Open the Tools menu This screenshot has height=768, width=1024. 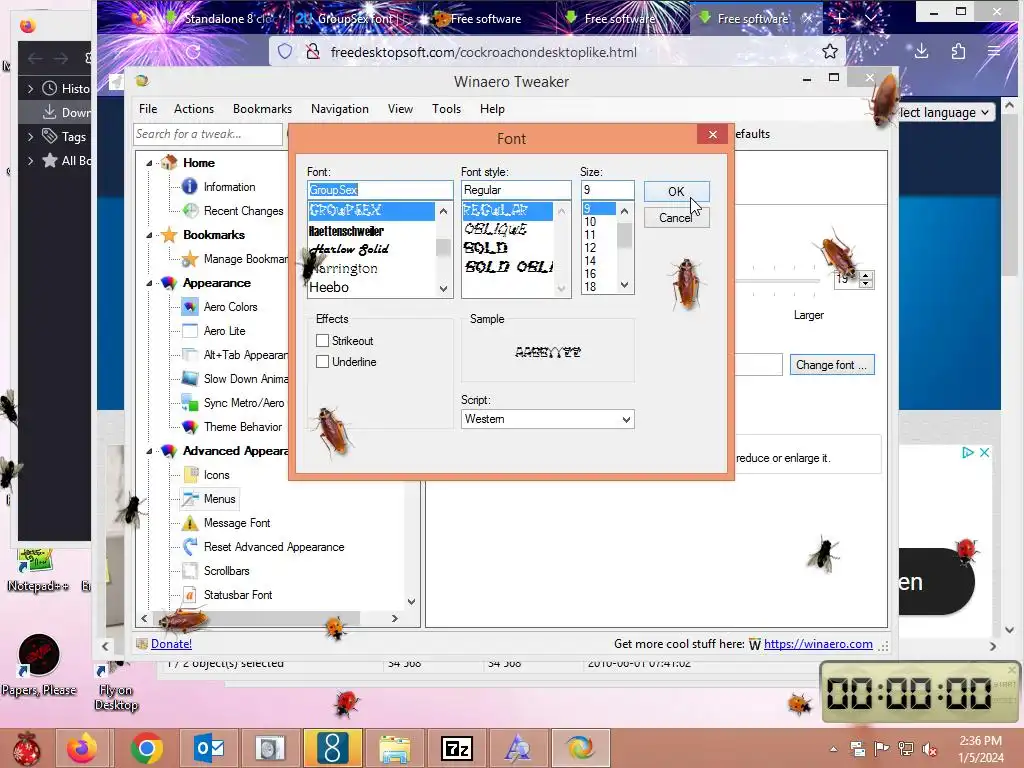coord(447,109)
